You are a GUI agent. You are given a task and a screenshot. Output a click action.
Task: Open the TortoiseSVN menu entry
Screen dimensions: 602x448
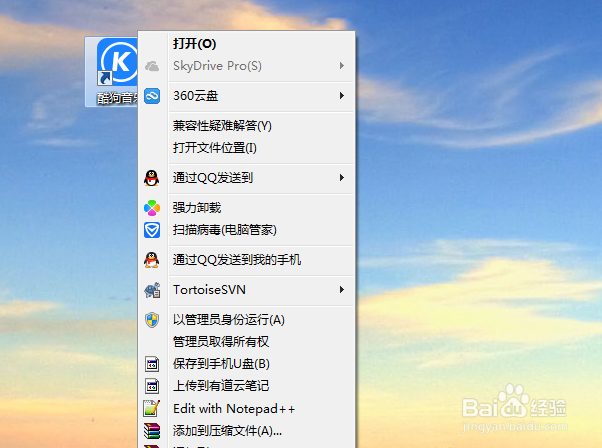point(246,289)
